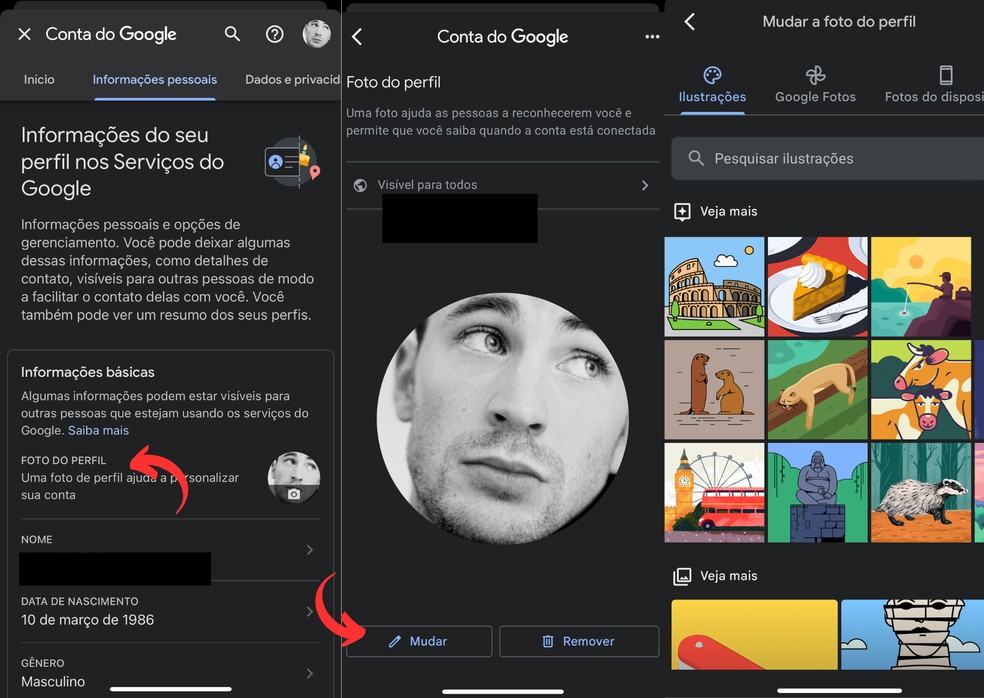Open Help via the question mark icon
The height and width of the screenshot is (698, 984).
point(274,33)
